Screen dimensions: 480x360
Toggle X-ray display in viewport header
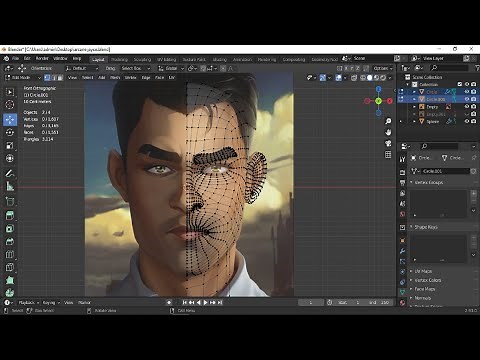pyautogui.click(x=354, y=78)
